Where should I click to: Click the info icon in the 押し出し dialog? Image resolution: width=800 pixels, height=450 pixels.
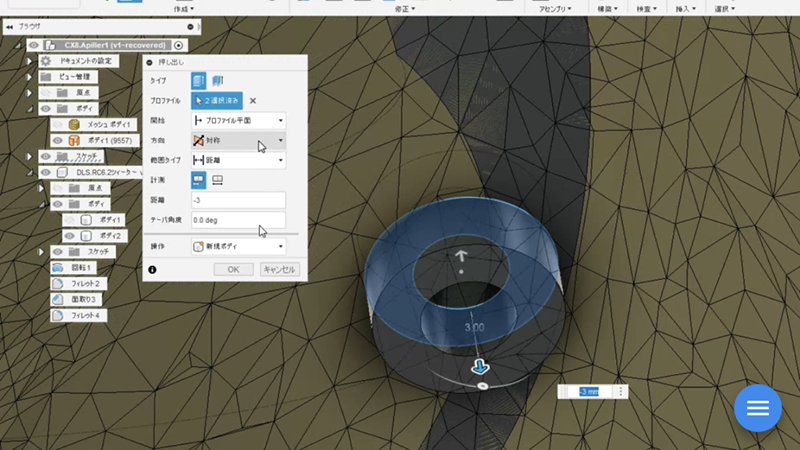click(152, 269)
